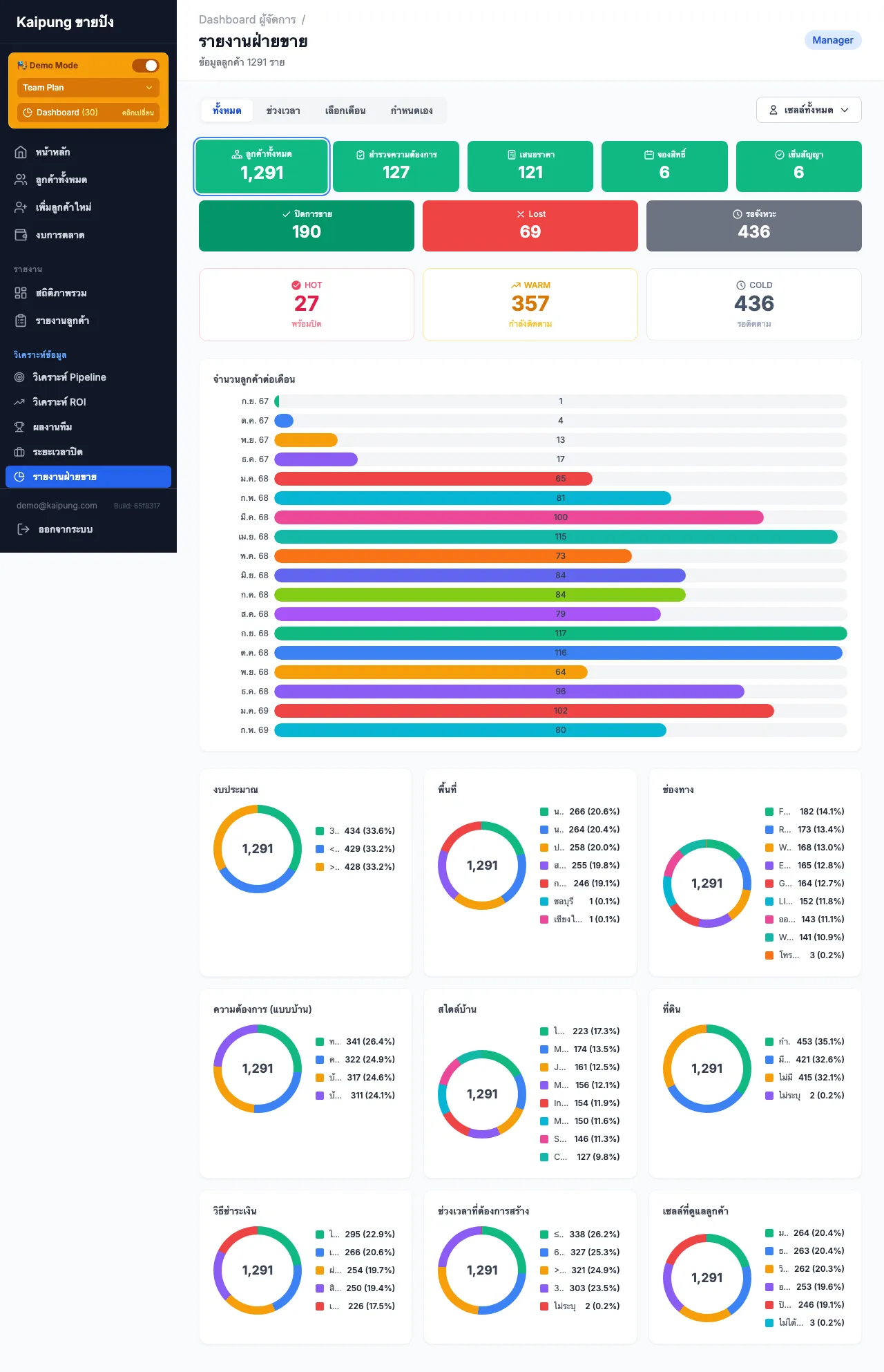Click the Manager role badge
The width and height of the screenshot is (884, 1372).
click(x=832, y=40)
